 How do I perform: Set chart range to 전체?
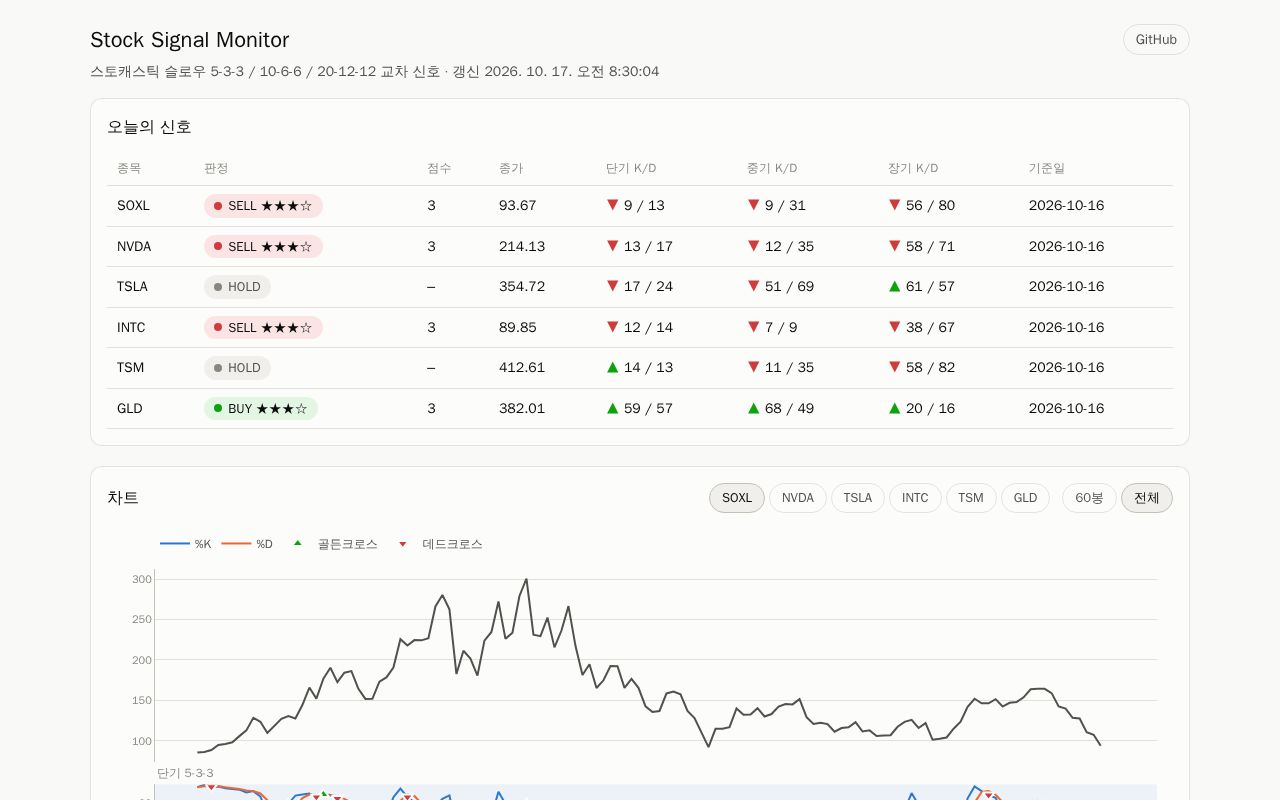tap(1147, 498)
